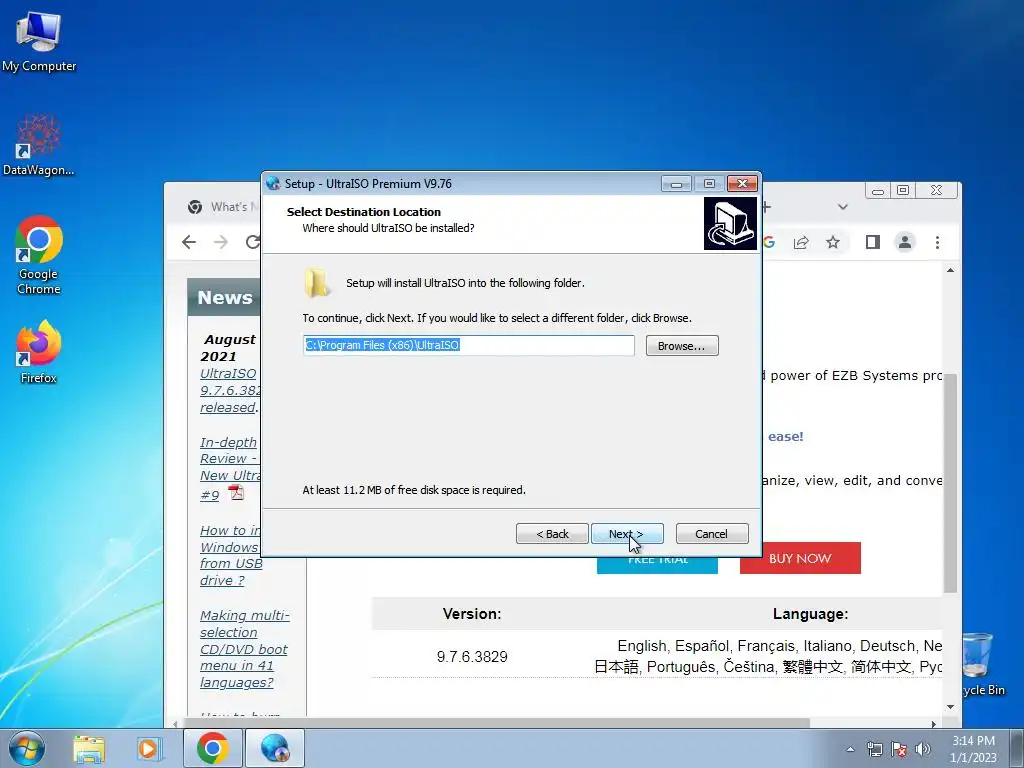1024x768 pixels.
Task: Click Chrome vertical scrollbar thumb
Action: coord(950,483)
